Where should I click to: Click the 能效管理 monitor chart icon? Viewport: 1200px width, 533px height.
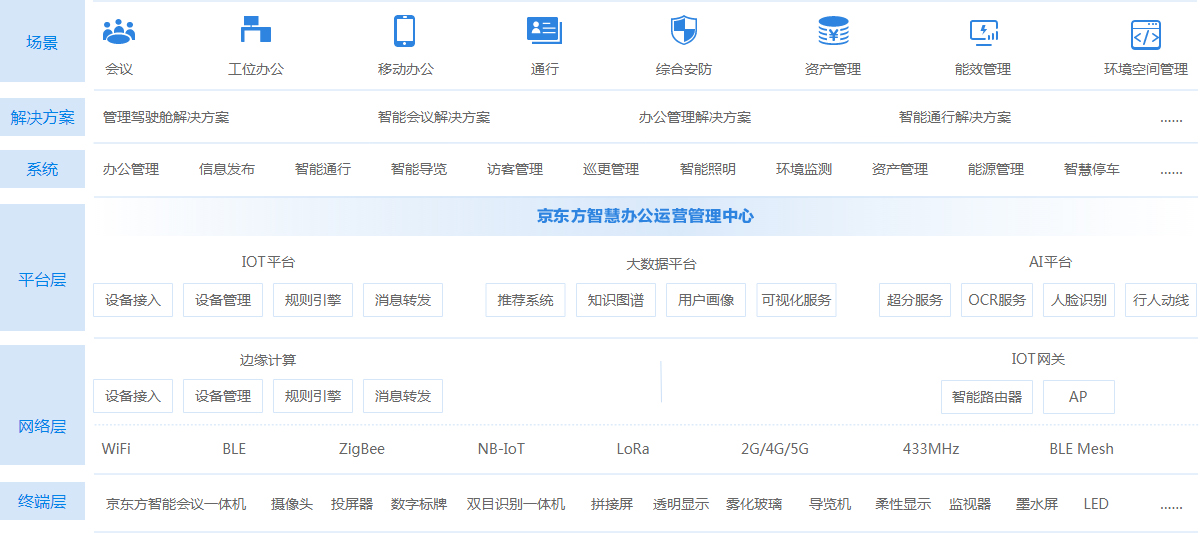coord(984,33)
